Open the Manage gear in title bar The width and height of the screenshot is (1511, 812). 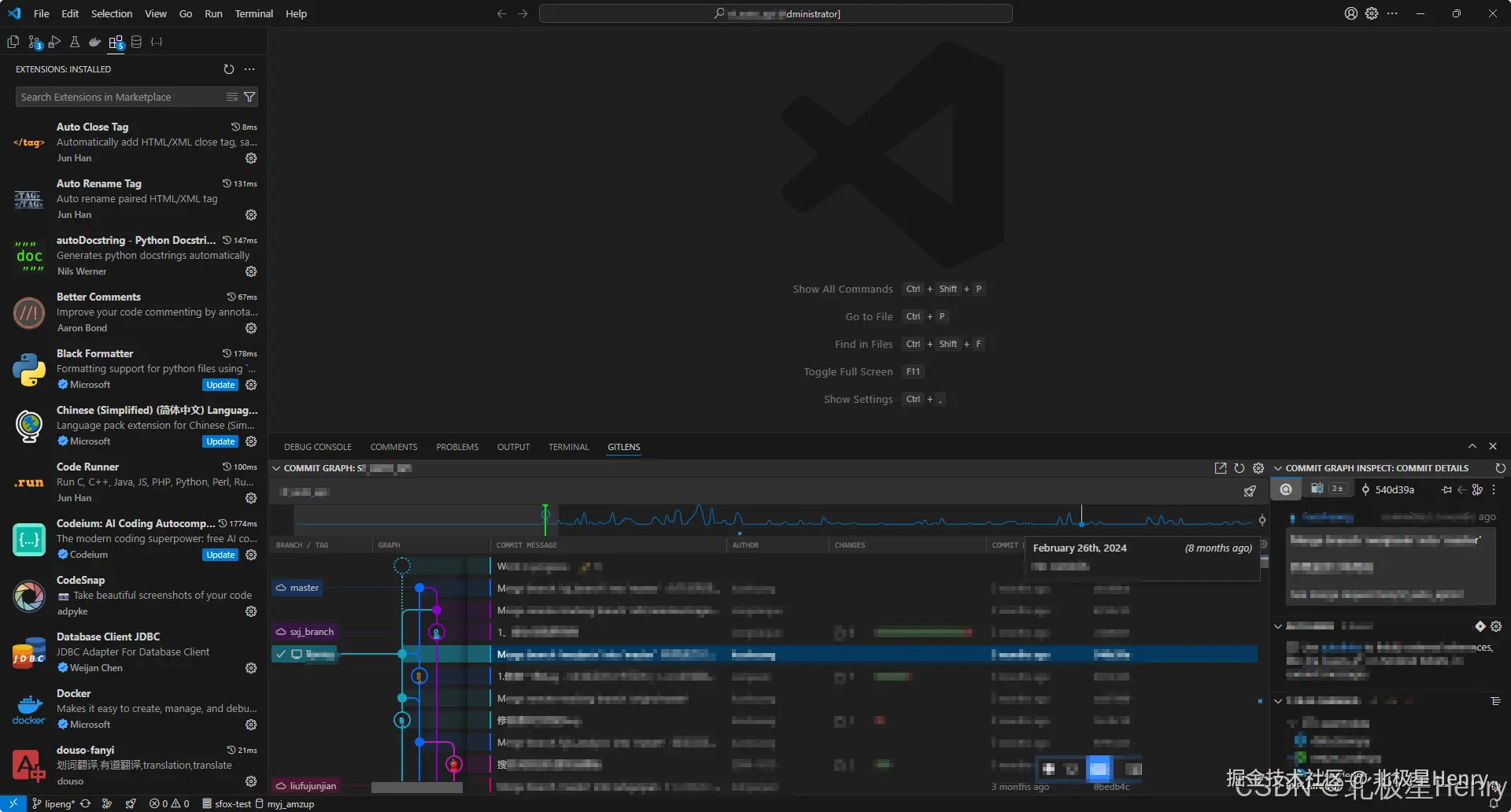[1372, 13]
